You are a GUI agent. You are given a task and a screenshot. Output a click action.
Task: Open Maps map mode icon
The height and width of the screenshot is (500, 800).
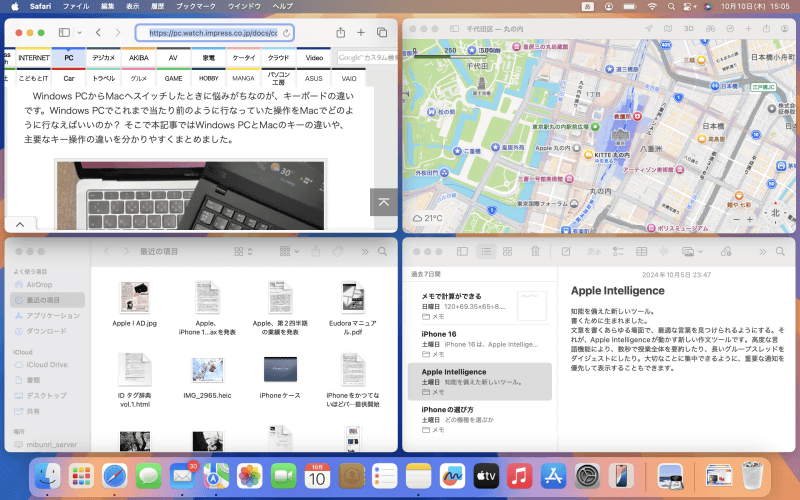[x=668, y=29]
